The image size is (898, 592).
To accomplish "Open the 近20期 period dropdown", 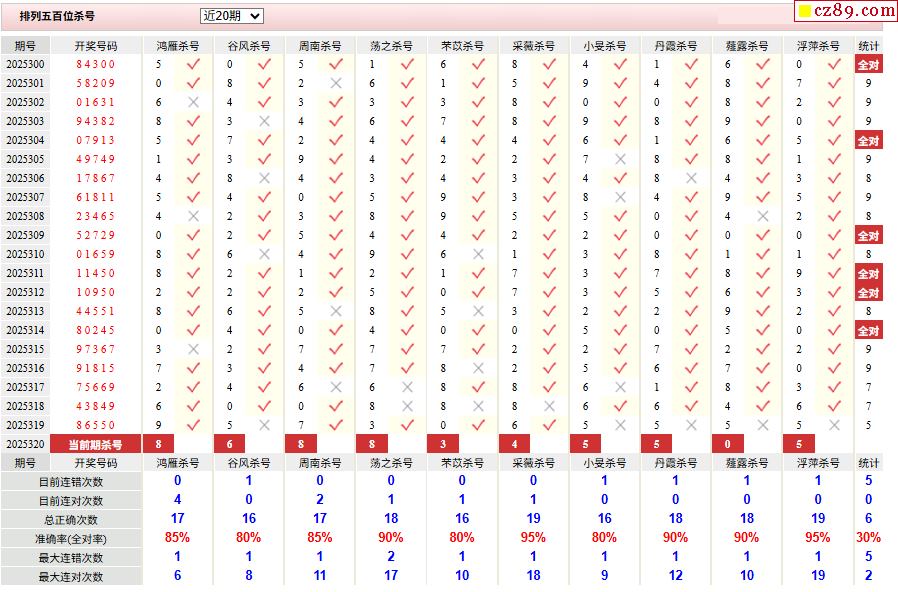I will point(232,16).
